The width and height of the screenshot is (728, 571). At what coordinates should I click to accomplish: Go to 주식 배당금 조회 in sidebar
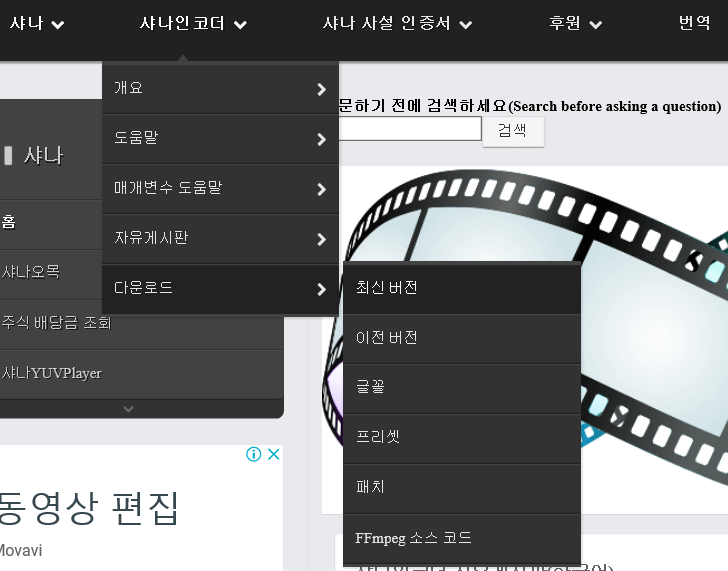click(56, 323)
